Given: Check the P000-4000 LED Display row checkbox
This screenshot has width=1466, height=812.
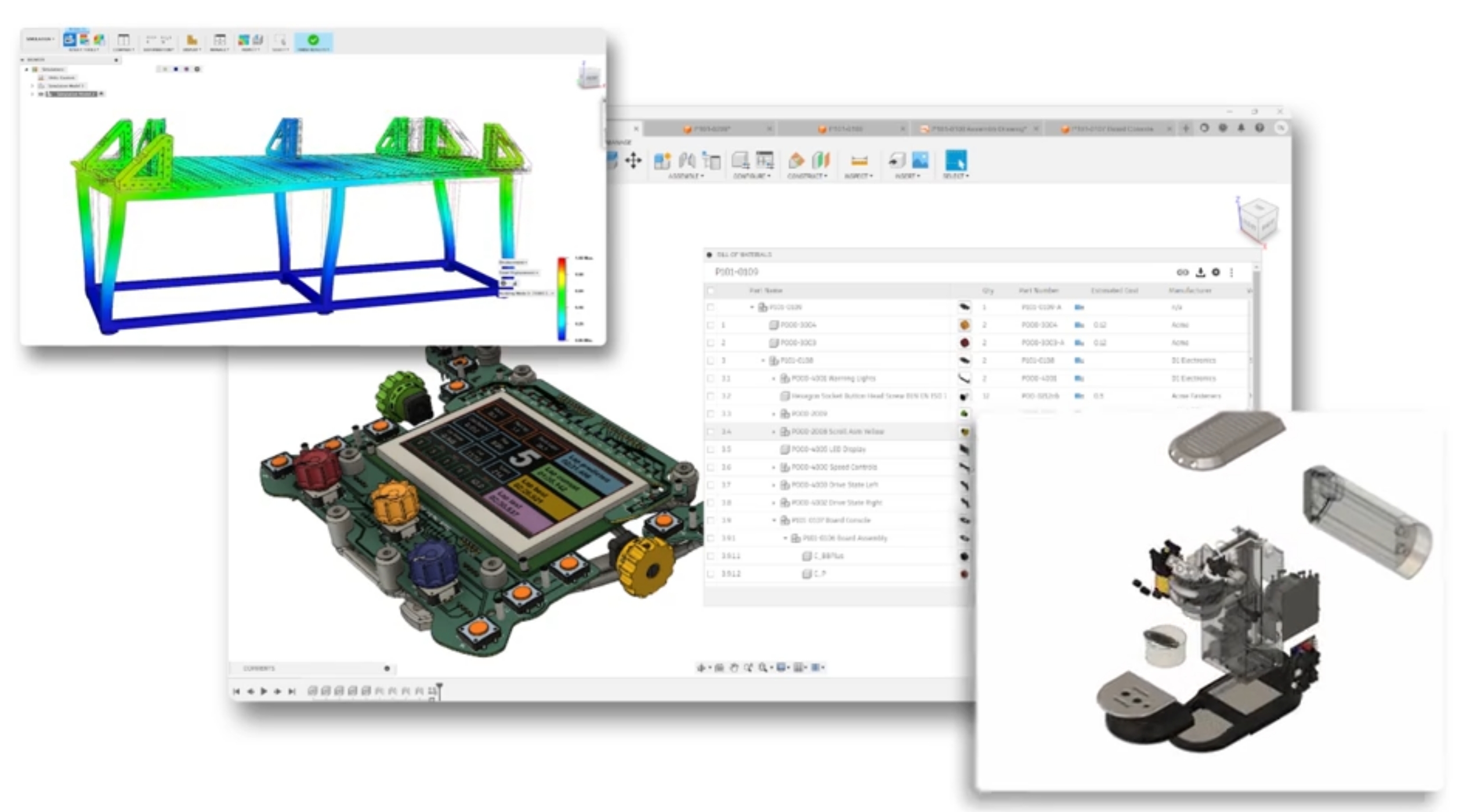Looking at the screenshot, I should click(711, 449).
